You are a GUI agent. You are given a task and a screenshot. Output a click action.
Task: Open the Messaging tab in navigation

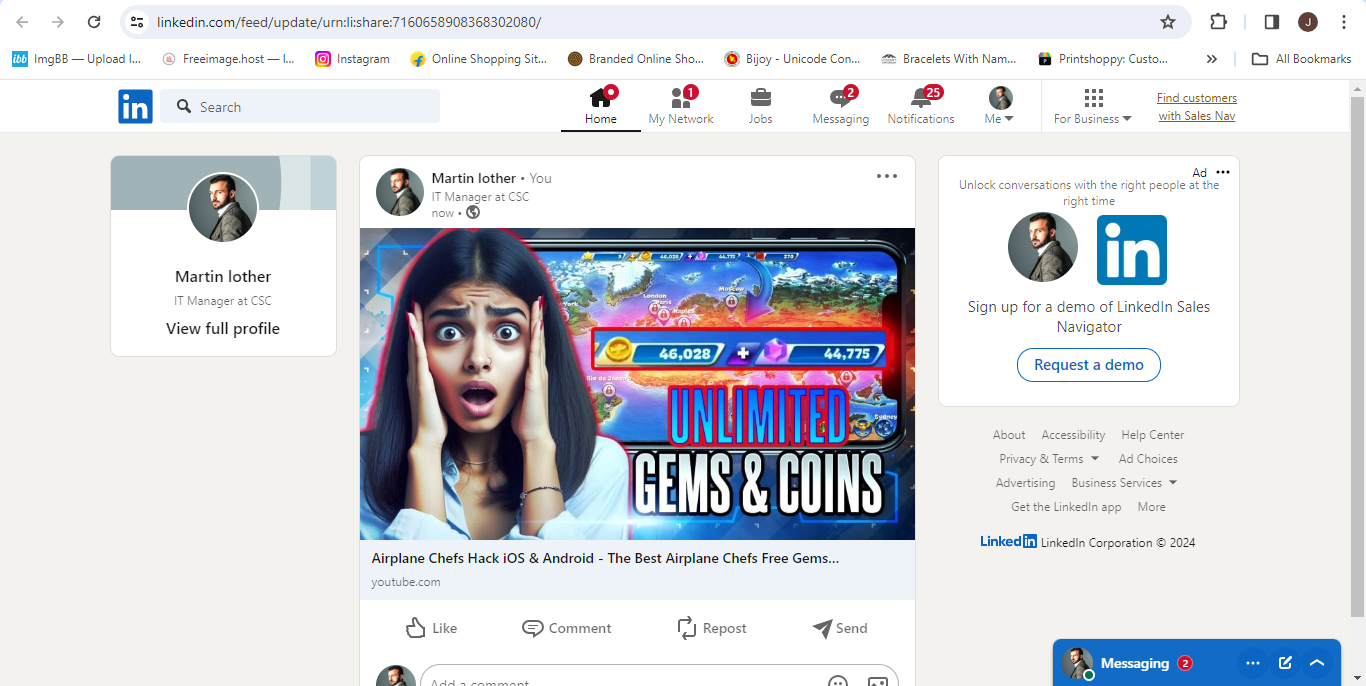pyautogui.click(x=841, y=106)
